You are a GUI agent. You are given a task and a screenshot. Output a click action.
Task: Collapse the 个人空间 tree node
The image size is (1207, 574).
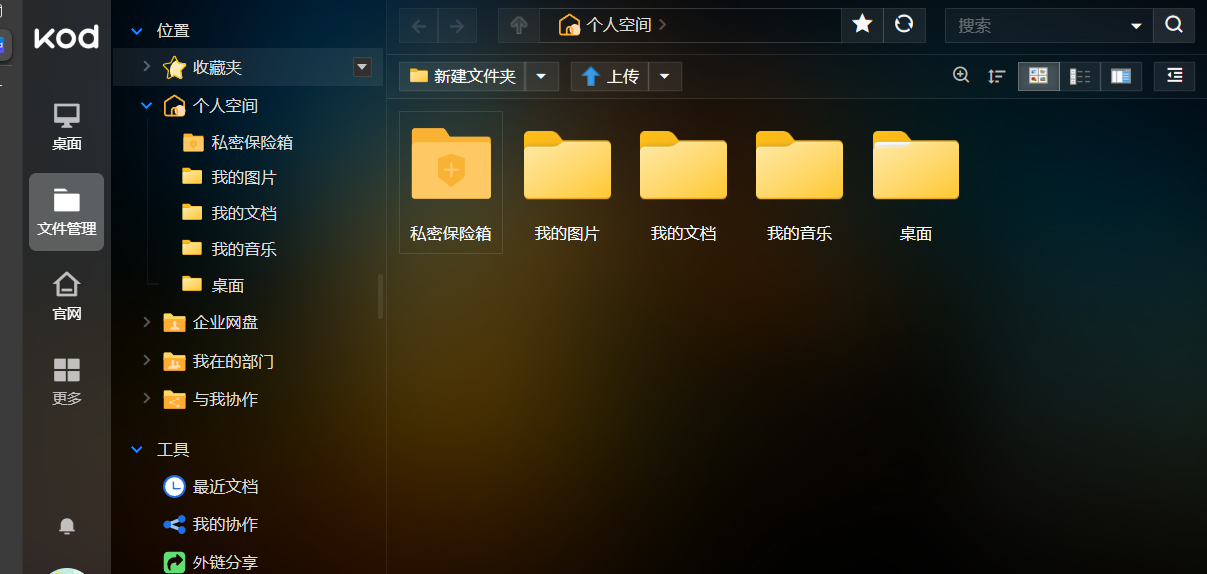(x=147, y=105)
